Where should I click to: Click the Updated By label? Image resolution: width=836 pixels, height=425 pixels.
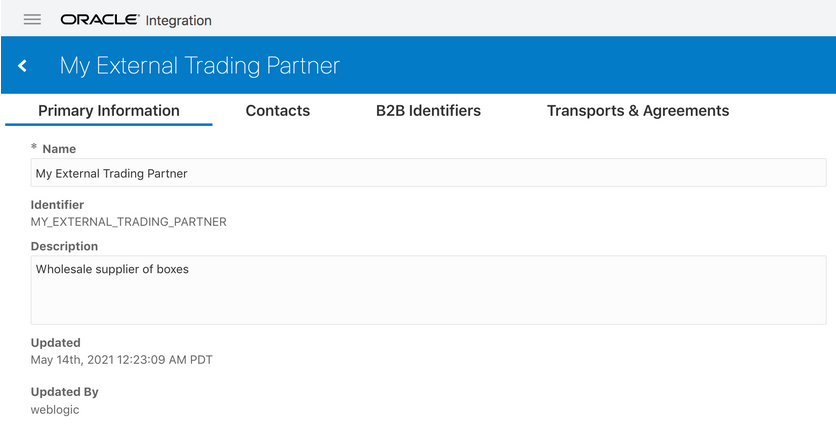point(64,392)
